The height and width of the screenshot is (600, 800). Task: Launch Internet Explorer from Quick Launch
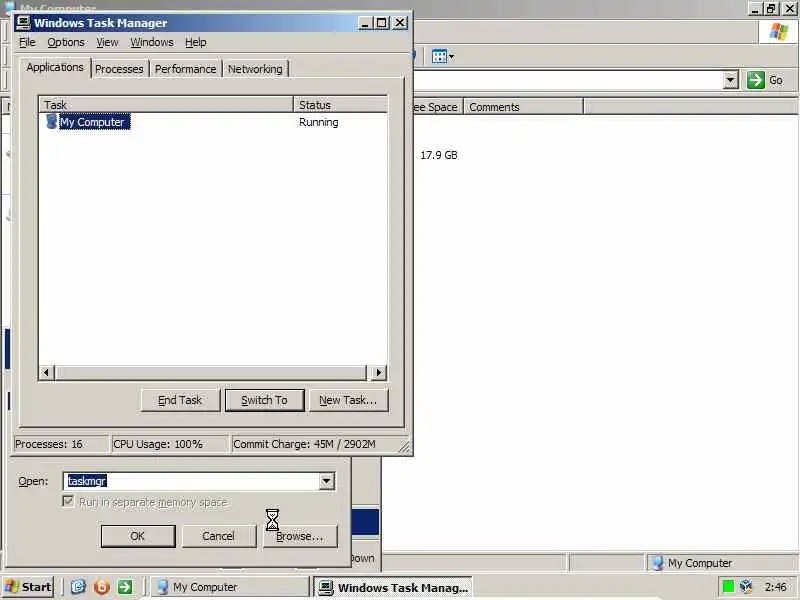(78, 587)
